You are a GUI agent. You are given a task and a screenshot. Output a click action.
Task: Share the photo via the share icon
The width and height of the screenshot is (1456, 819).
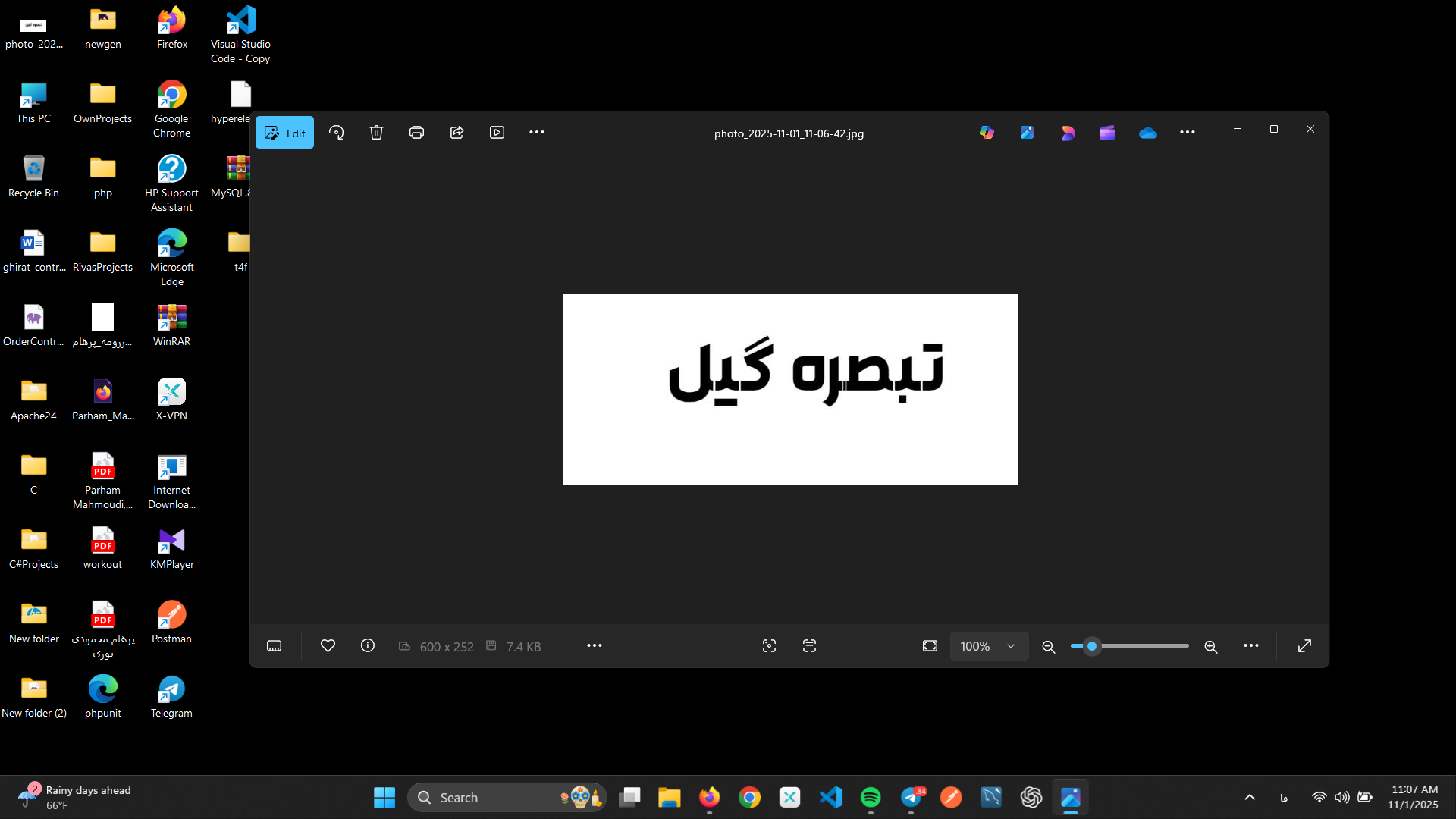[x=457, y=133]
